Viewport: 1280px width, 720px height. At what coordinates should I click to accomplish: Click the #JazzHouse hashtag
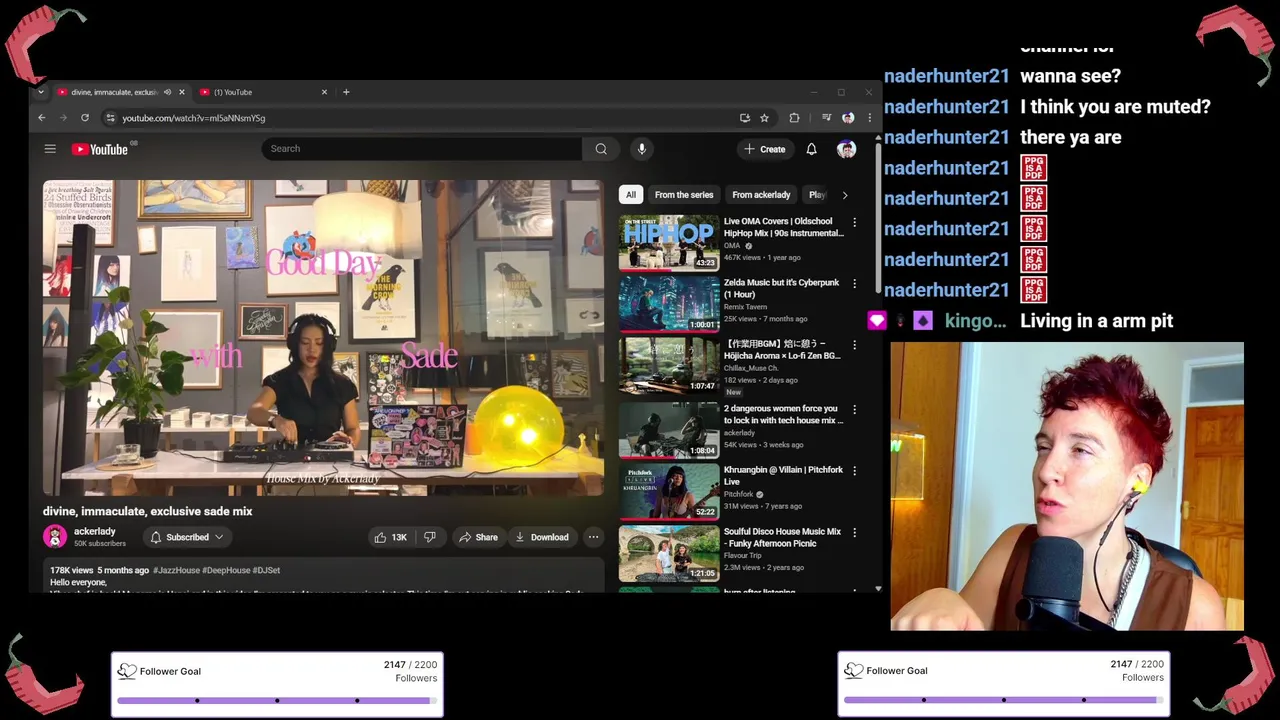176,570
